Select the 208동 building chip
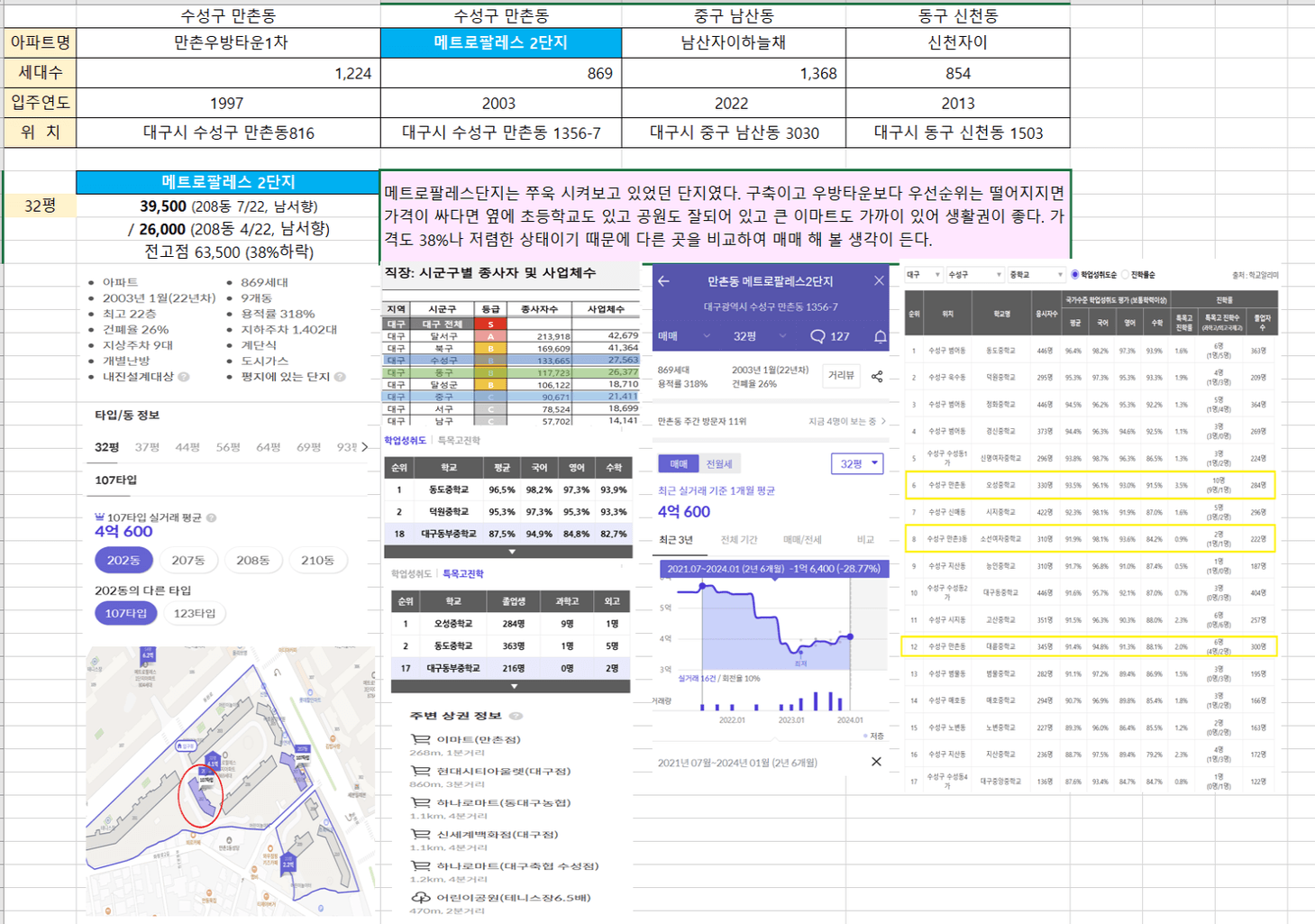The width and height of the screenshot is (1315, 924). [x=253, y=560]
